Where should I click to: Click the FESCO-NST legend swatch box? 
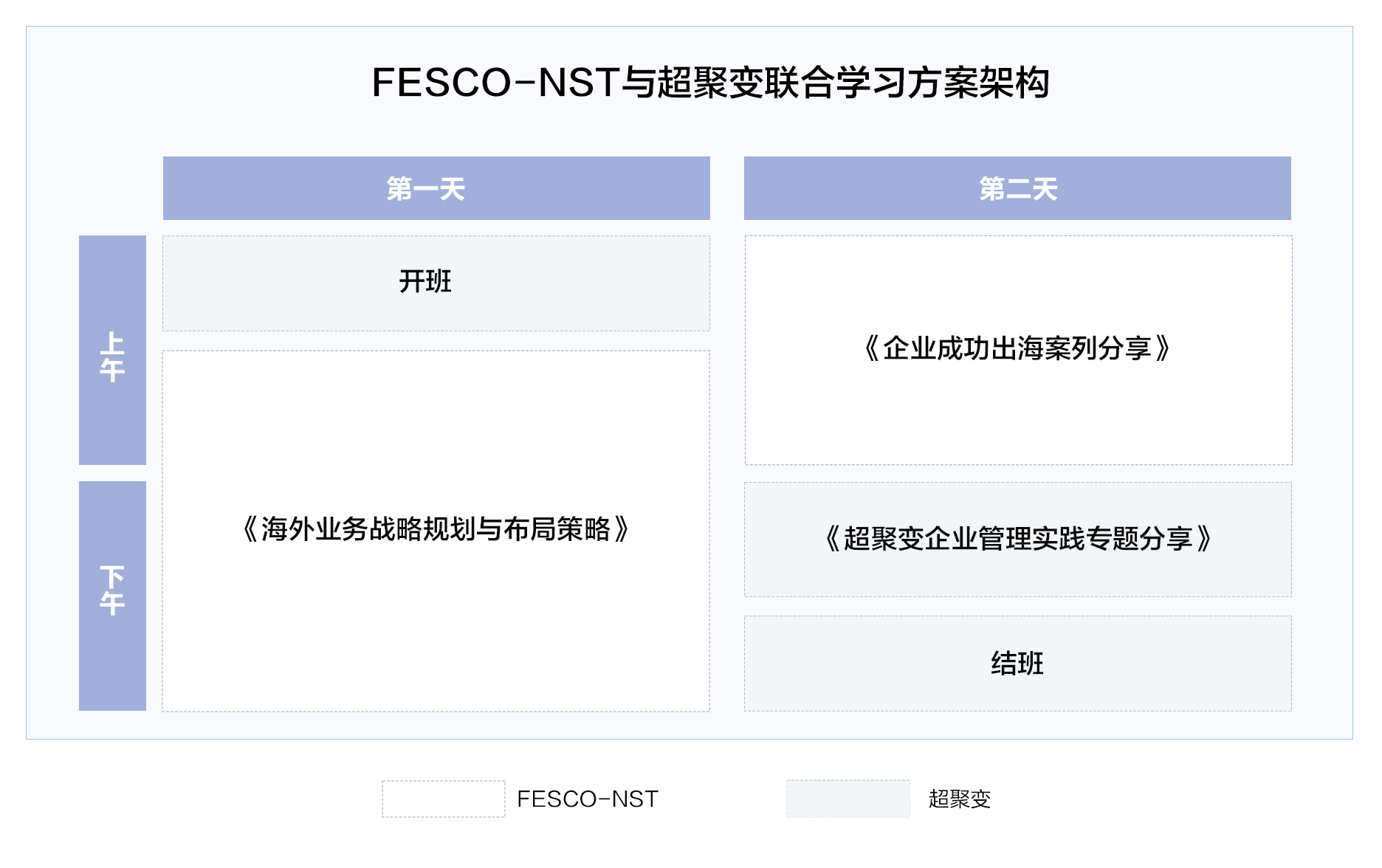(443, 799)
